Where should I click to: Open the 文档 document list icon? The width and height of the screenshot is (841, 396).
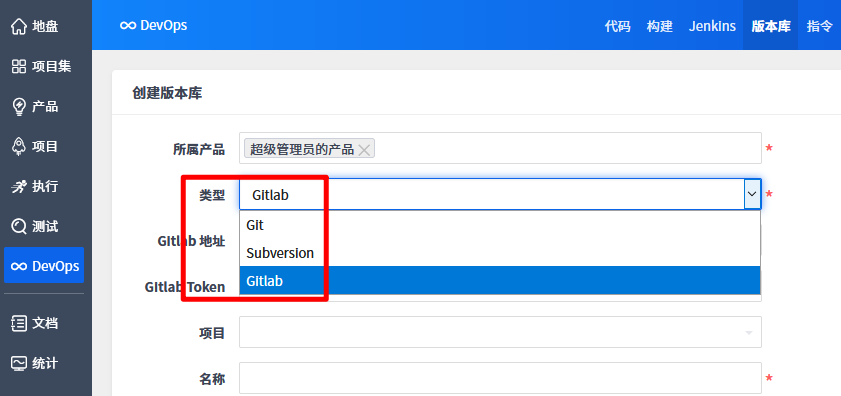pos(19,324)
